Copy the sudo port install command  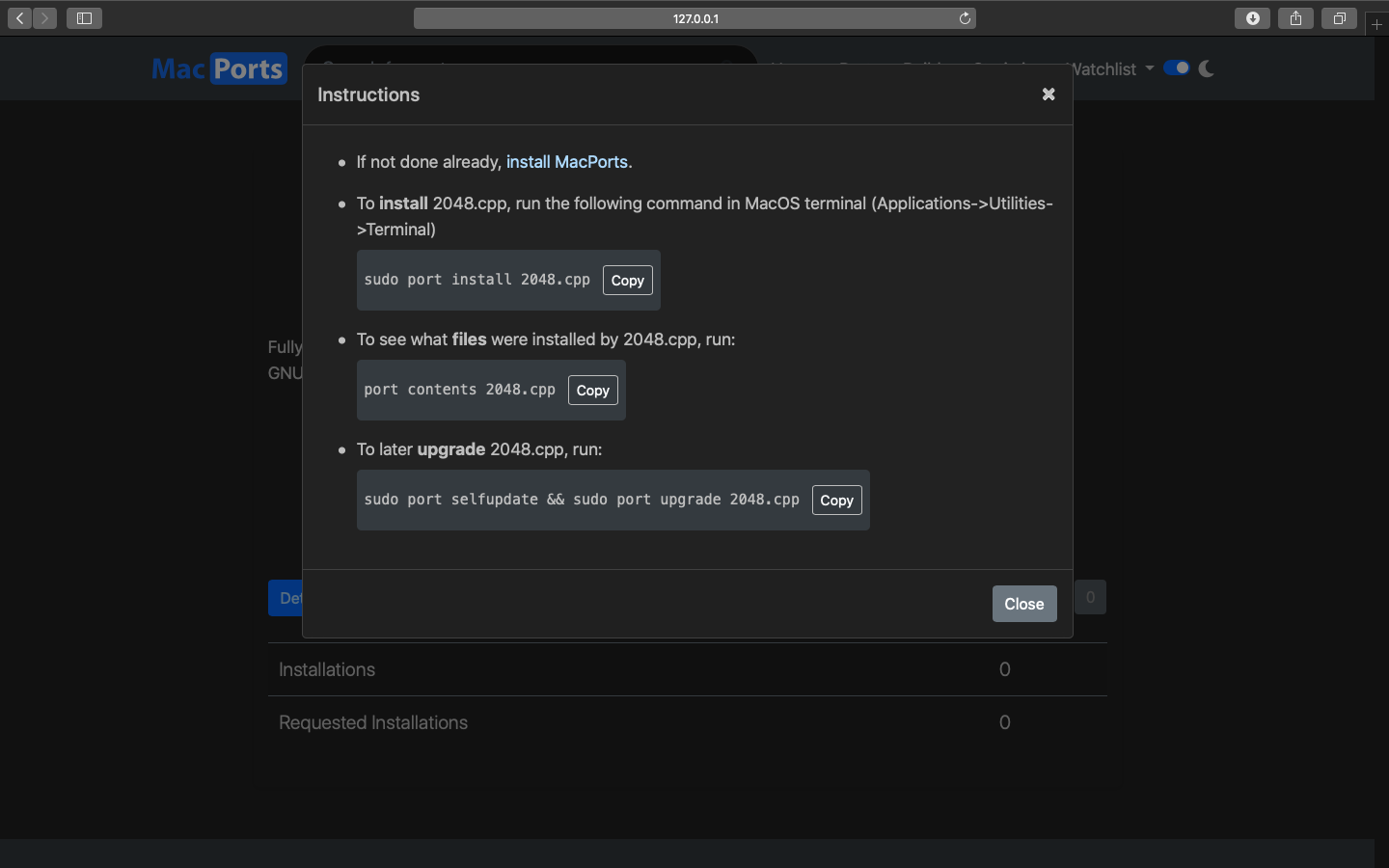(628, 281)
